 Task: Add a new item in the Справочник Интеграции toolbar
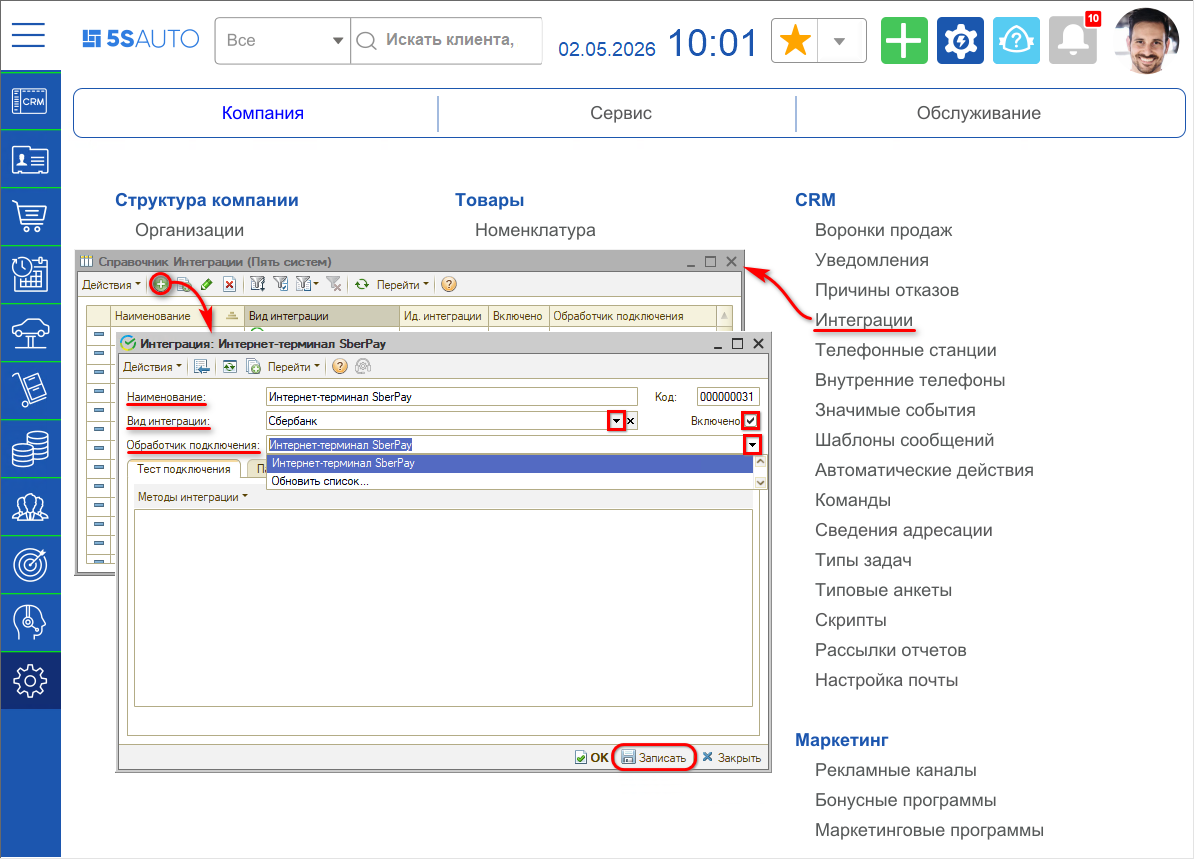[x=161, y=285]
